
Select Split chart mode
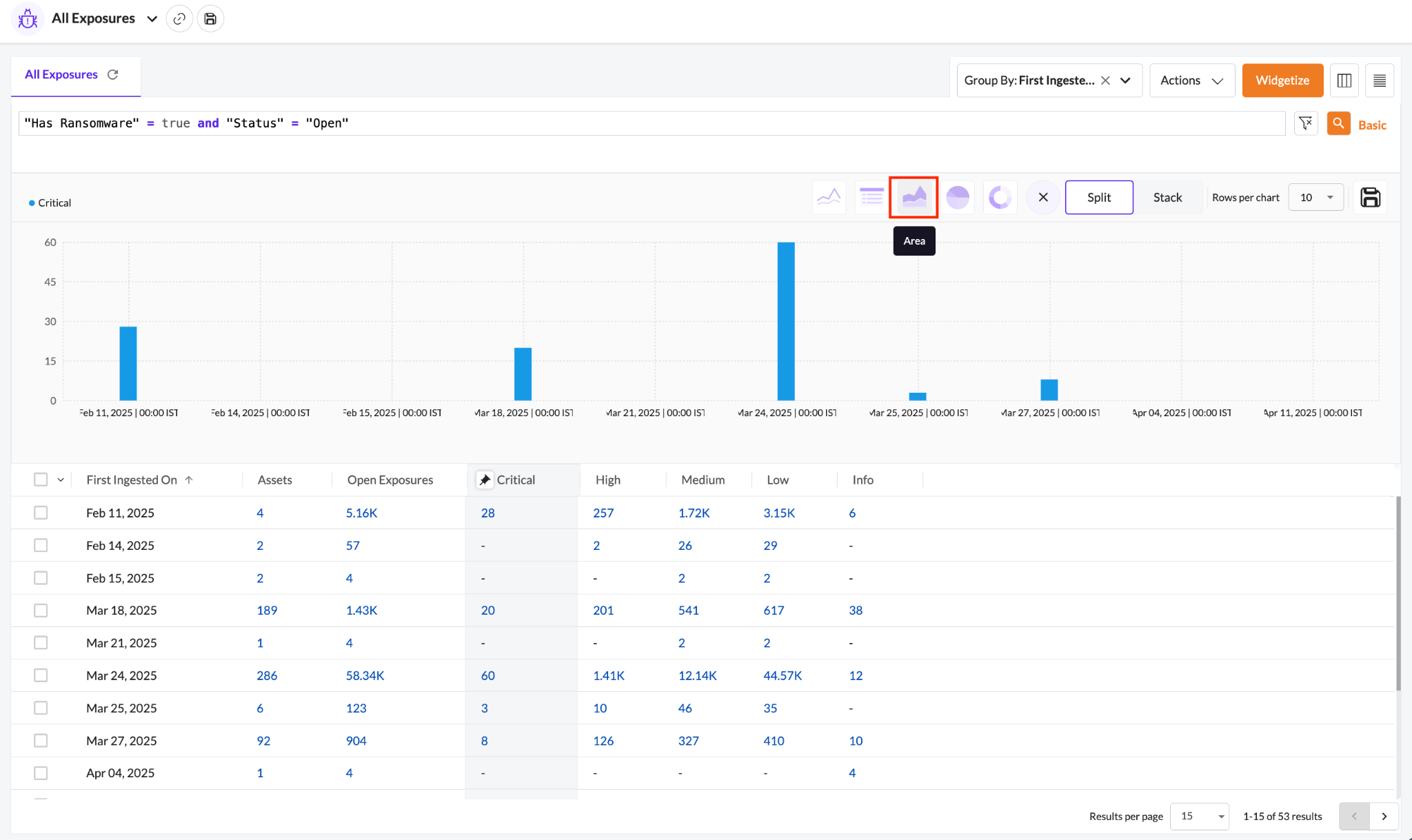point(1099,198)
